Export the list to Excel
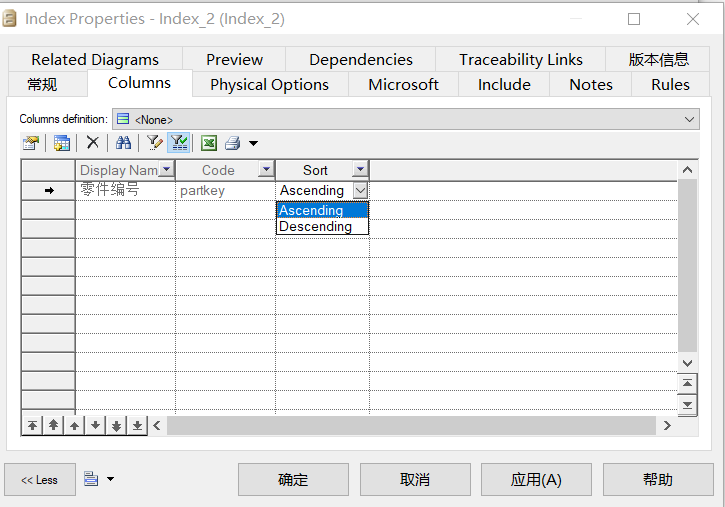Viewport: 725px width, 507px height. [209, 143]
